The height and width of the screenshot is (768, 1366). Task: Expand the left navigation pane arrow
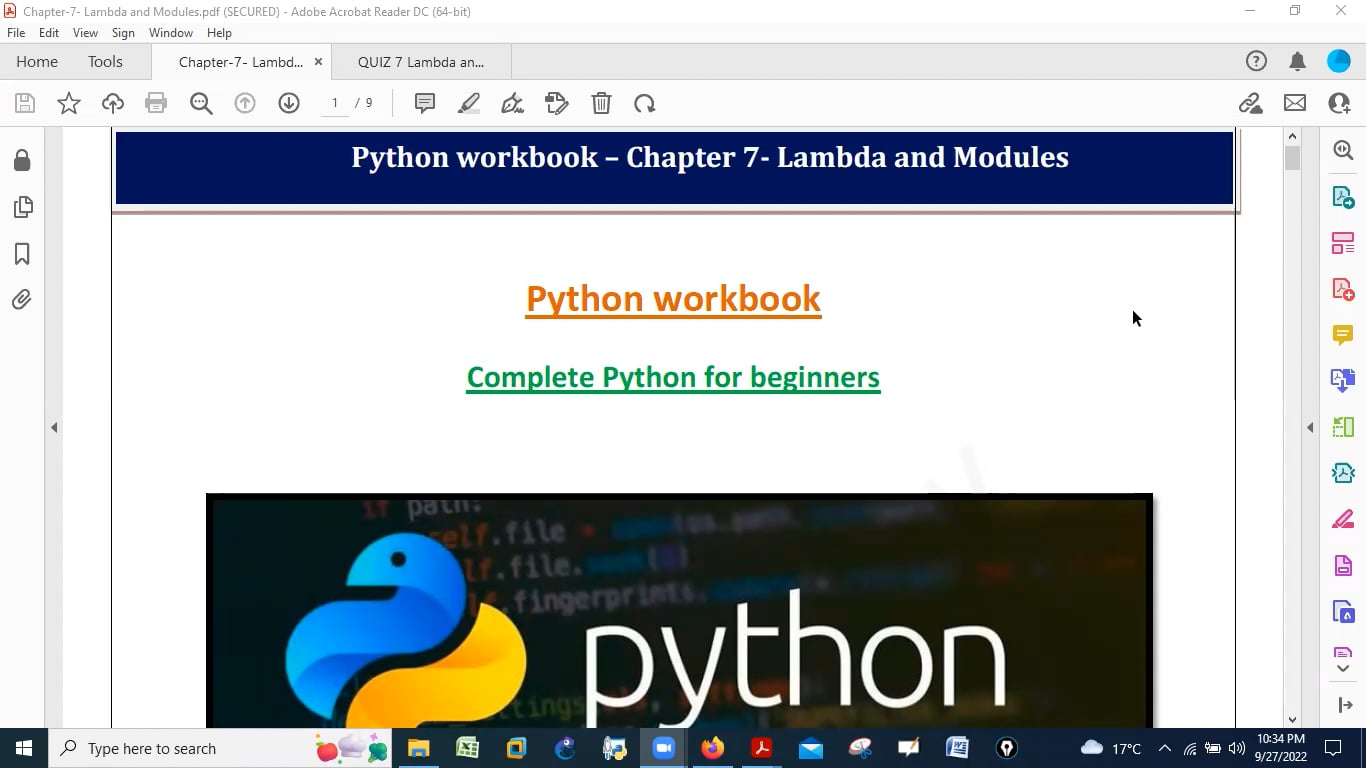(54, 427)
